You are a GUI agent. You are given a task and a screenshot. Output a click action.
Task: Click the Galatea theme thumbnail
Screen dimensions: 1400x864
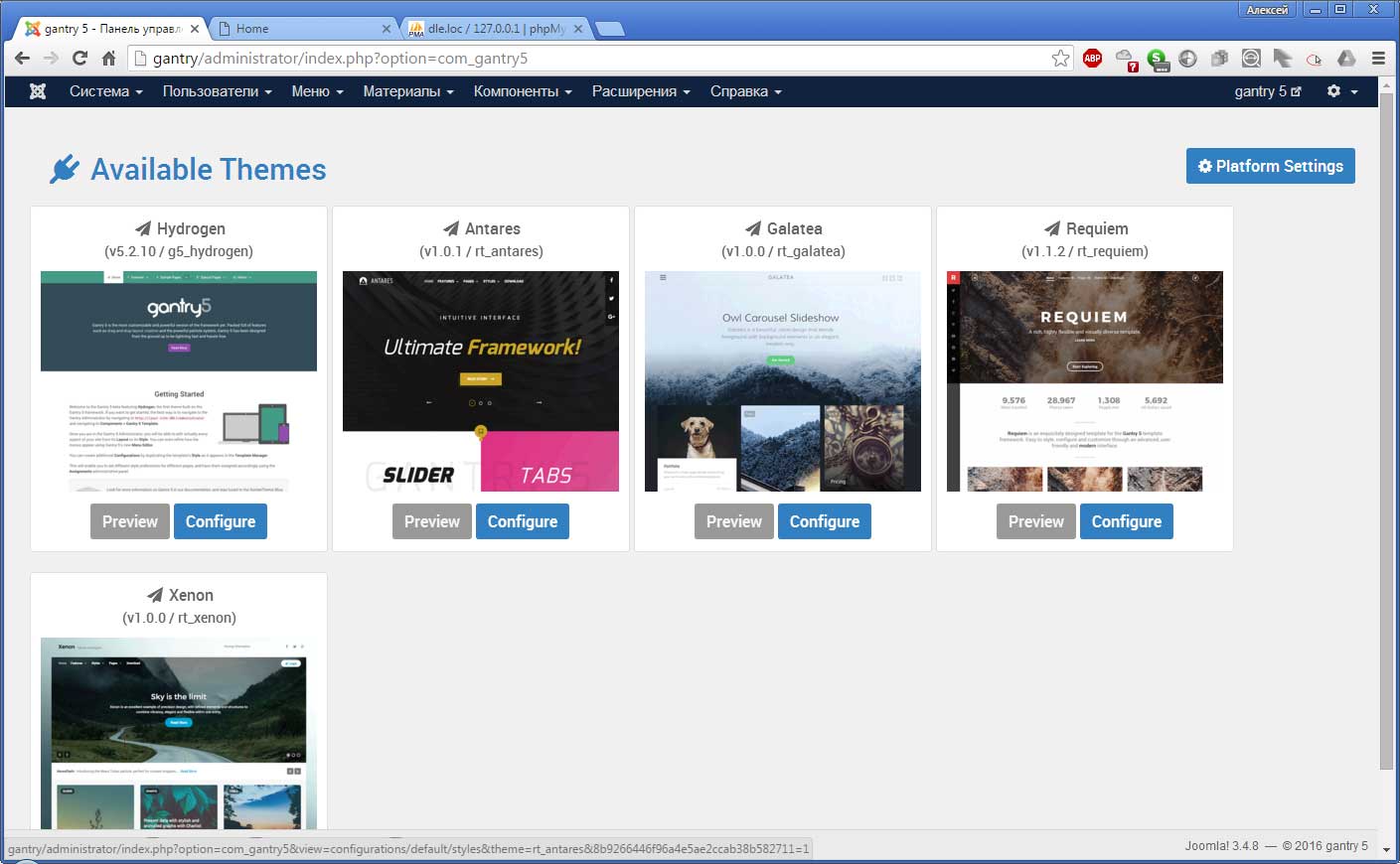tap(783, 381)
